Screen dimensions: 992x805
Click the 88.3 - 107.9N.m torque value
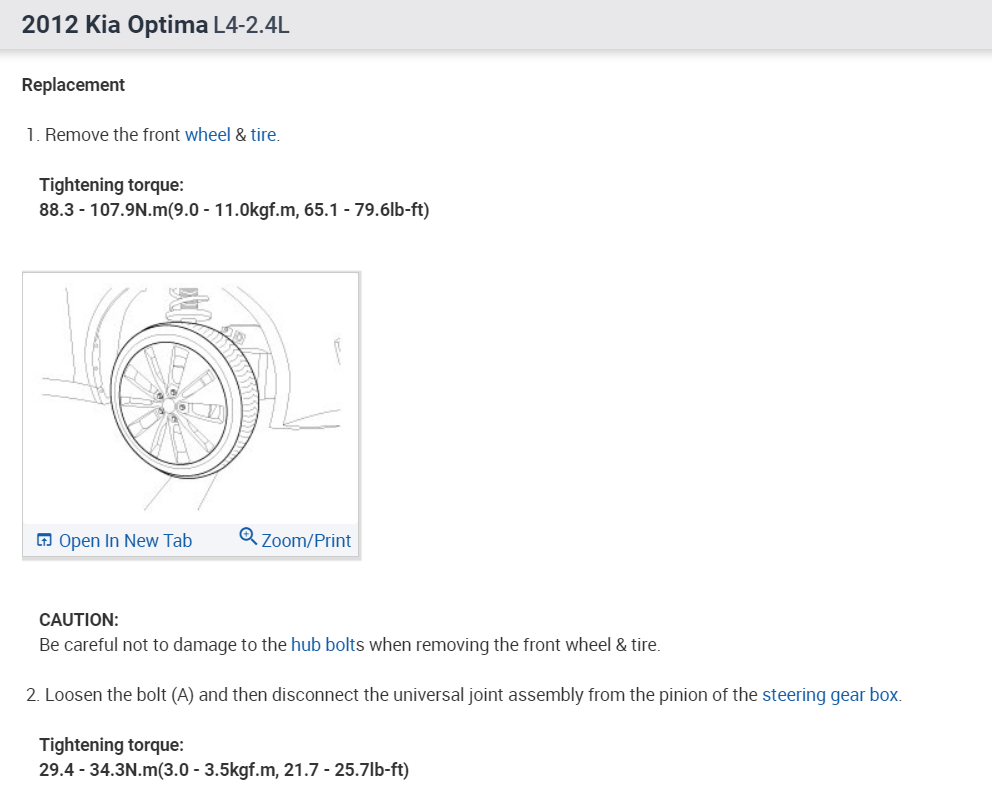(234, 210)
